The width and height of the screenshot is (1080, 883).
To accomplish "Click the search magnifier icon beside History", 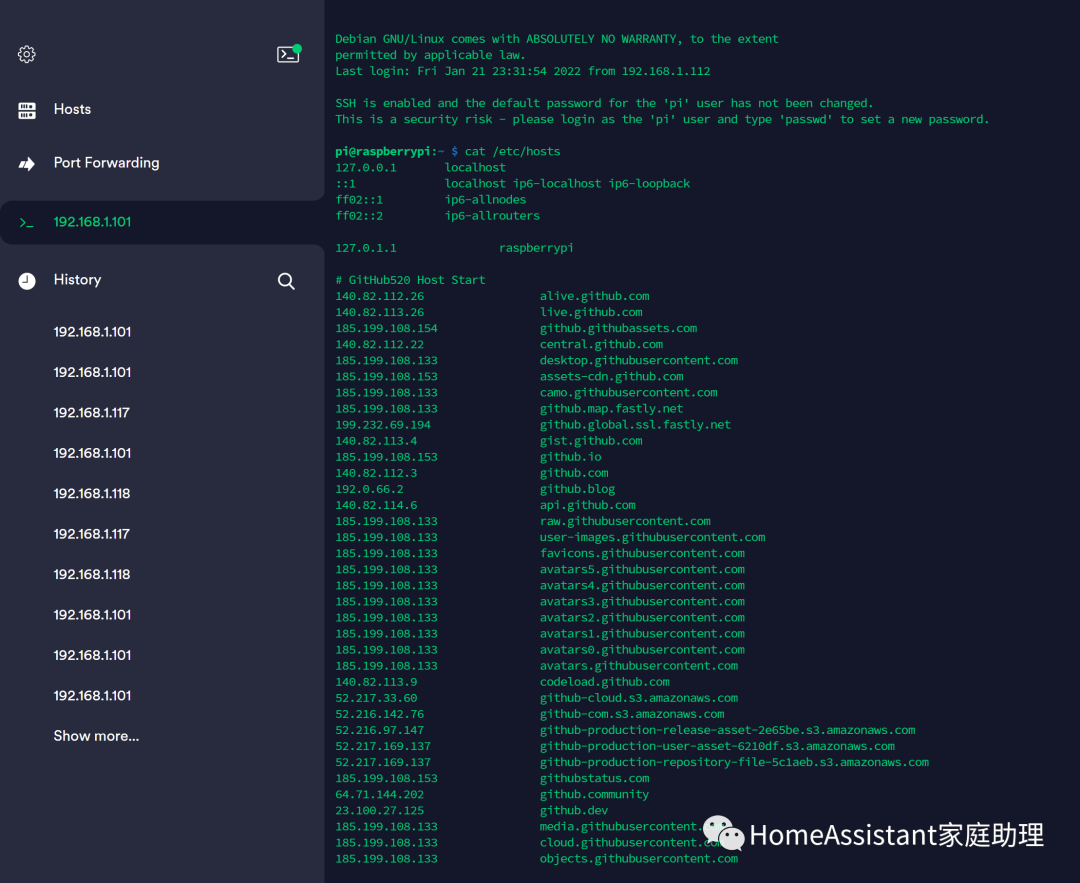I will click(286, 281).
